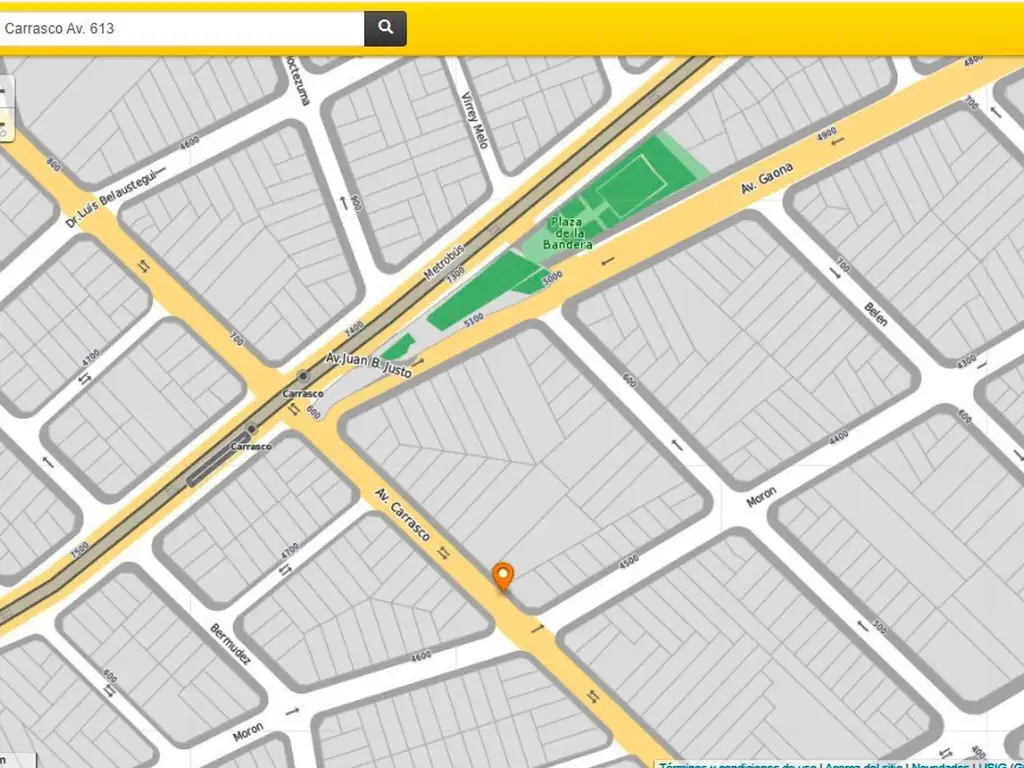The width and height of the screenshot is (1024, 768).
Task: Focus the address search field
Action: pyautogui.click(x=182, y=28)
